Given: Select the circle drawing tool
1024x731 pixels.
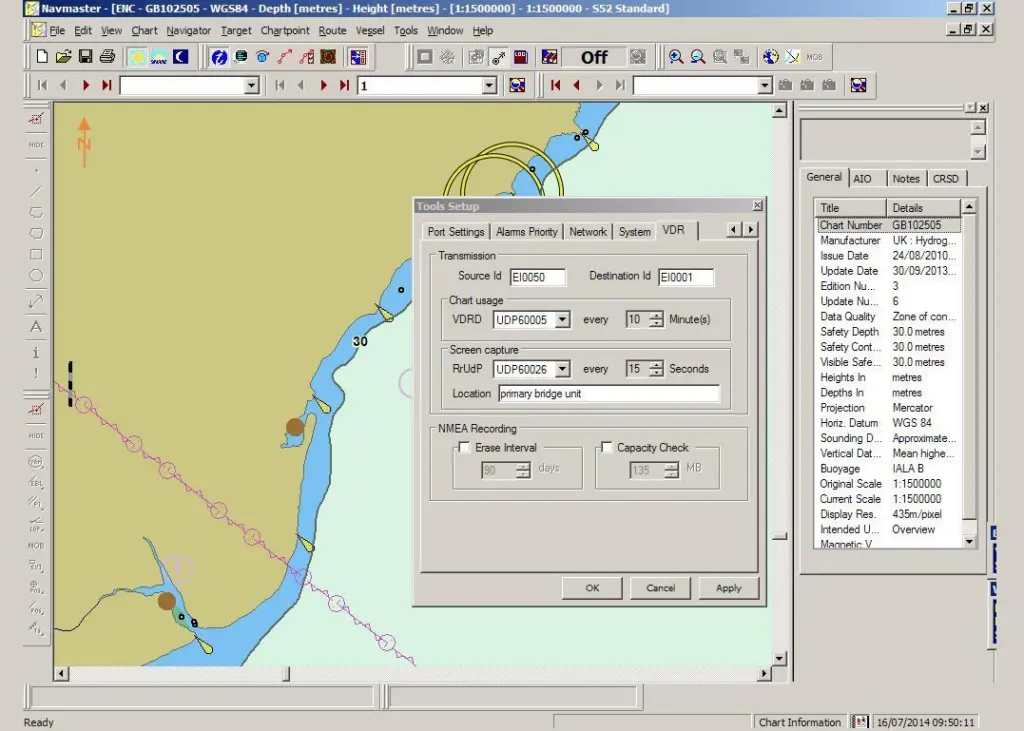Looking at the screenshot, I should [x=36, y=275].
